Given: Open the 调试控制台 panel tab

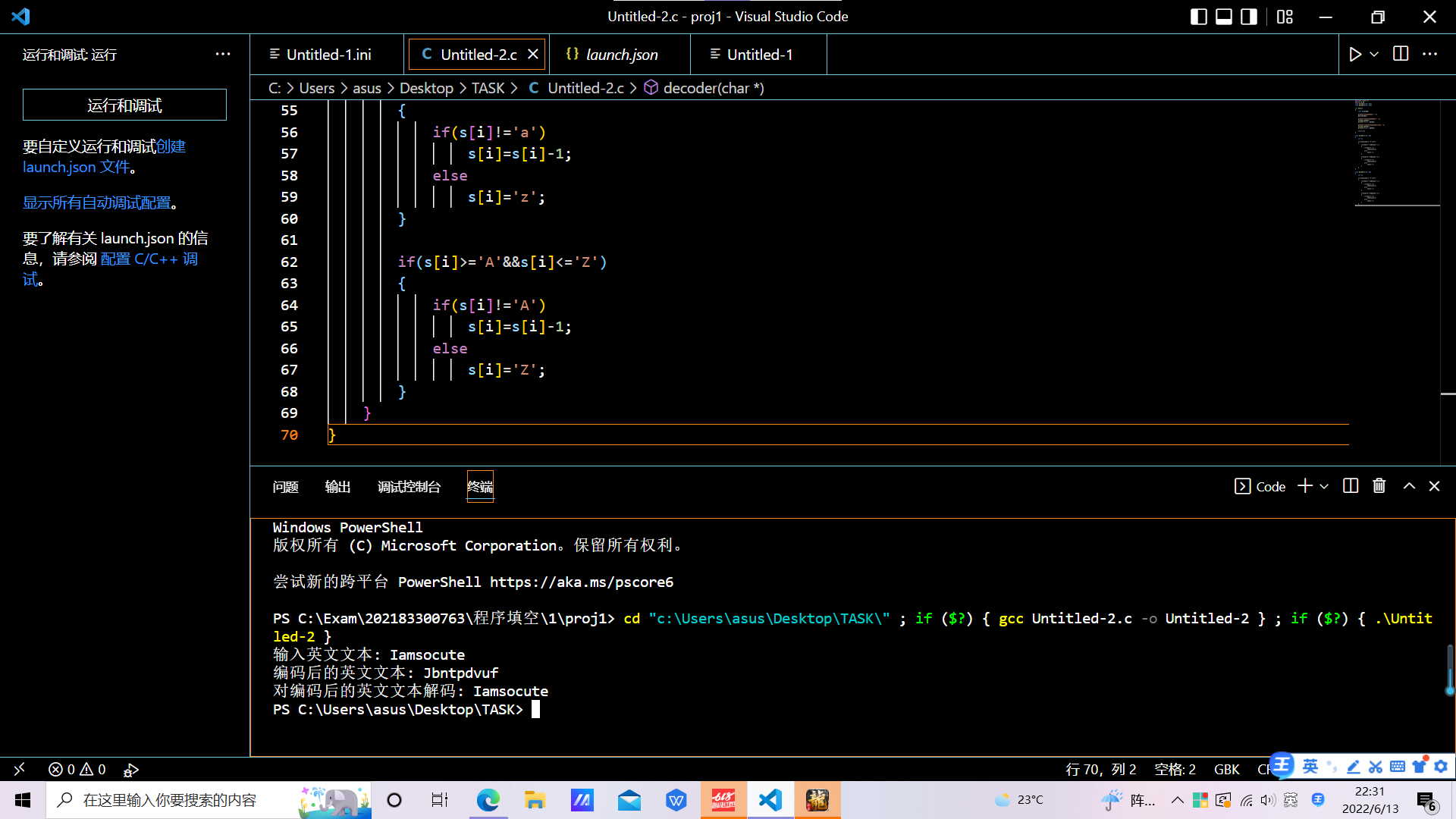Looking at the screenshot, I should coord(409,487).
